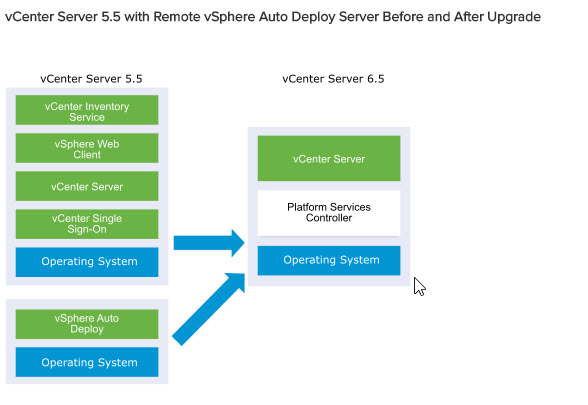588x405 pixels.
Task: Select the vCenter Single Sign-On box
Action: coord(87,224)
